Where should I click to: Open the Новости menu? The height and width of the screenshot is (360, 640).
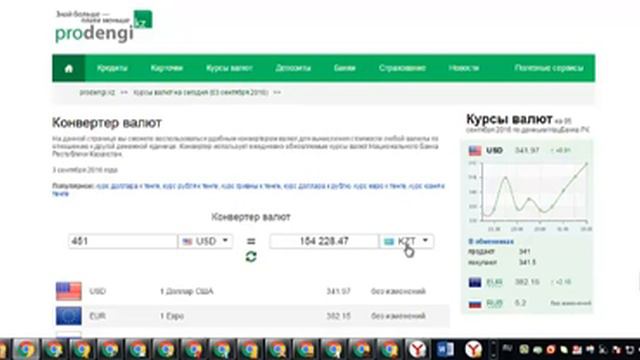coord(464,68)
